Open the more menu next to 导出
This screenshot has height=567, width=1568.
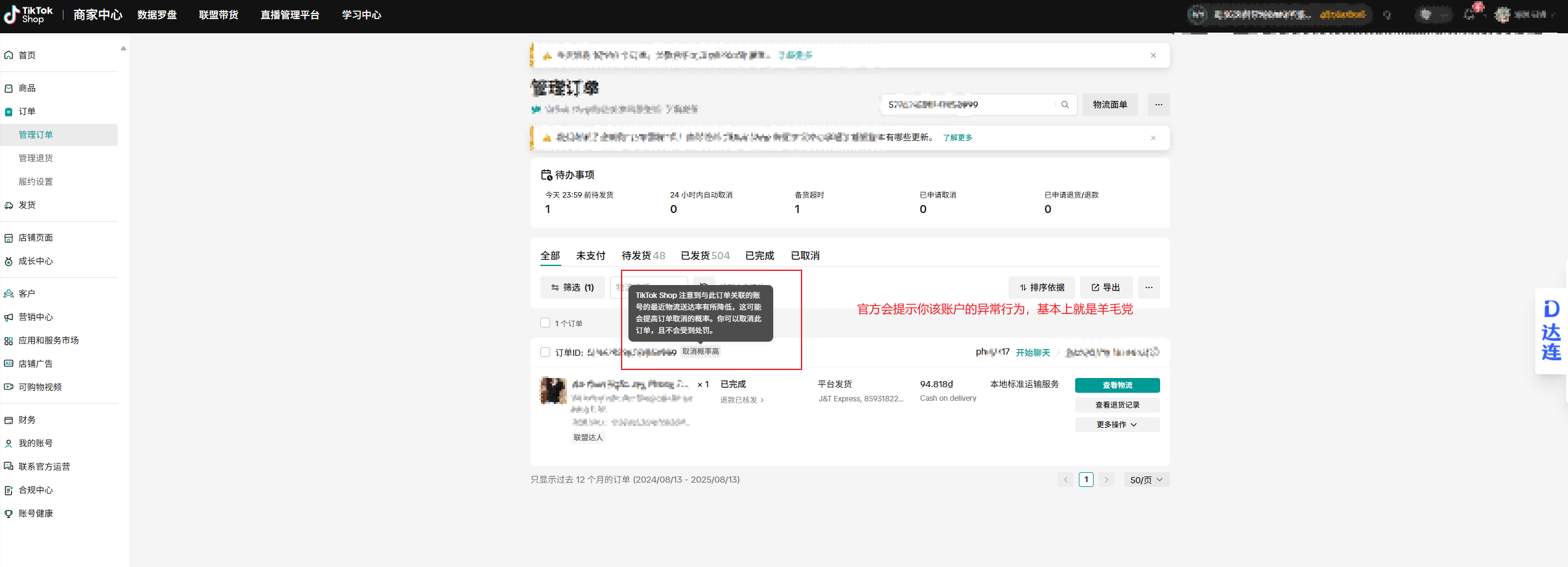(x=1149, y=288)
